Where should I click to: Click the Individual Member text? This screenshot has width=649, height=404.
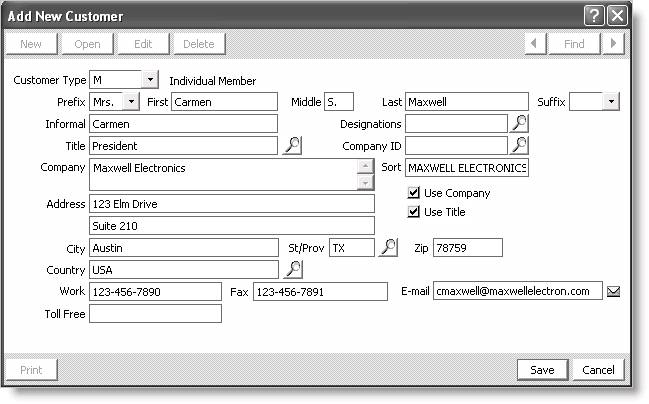[x=213, y=81]
